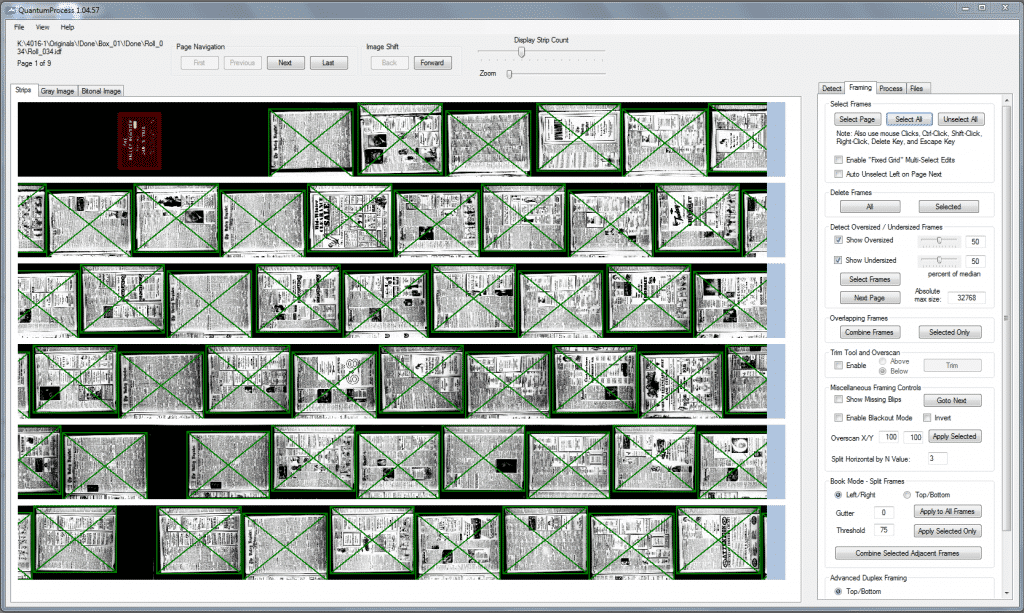The height and width of the screenshot is (613, 1024).
Task: Check the Invert checkbox
Action: click(x=927, y=418)
